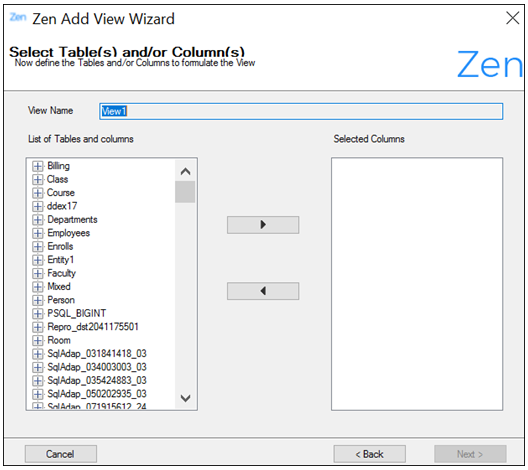Expand the SqlAdap_050202935_03 table node
The width and height of the screenshot is (528, 470).
coord(38,394)
